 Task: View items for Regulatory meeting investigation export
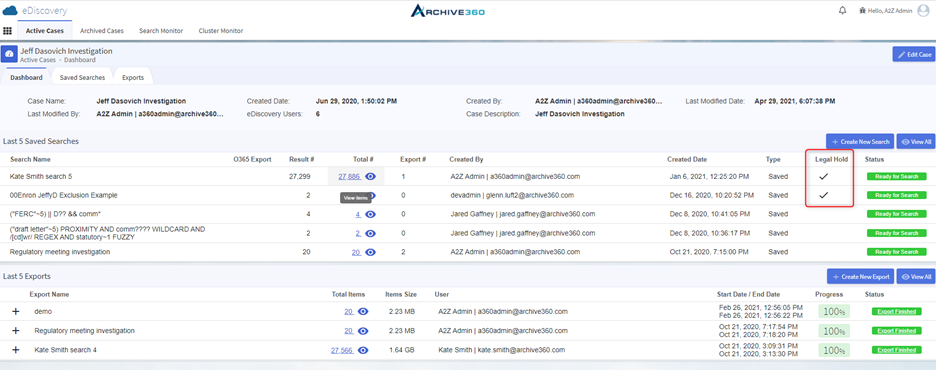[363, 331]
